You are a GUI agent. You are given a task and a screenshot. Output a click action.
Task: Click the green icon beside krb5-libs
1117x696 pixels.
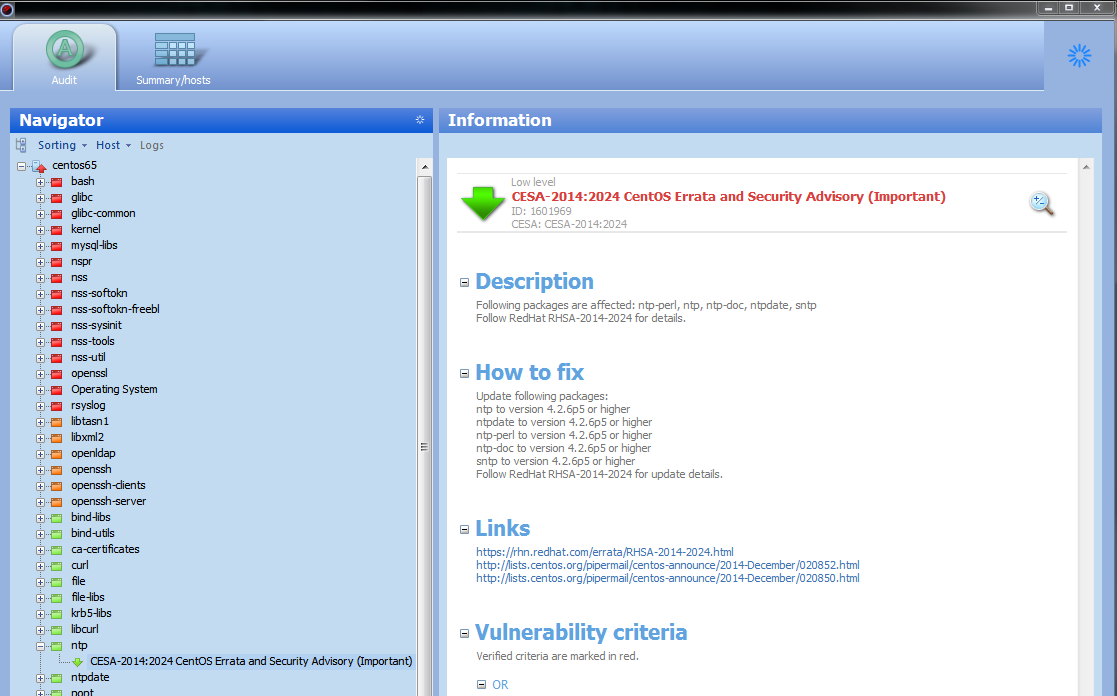click(56, 614)
